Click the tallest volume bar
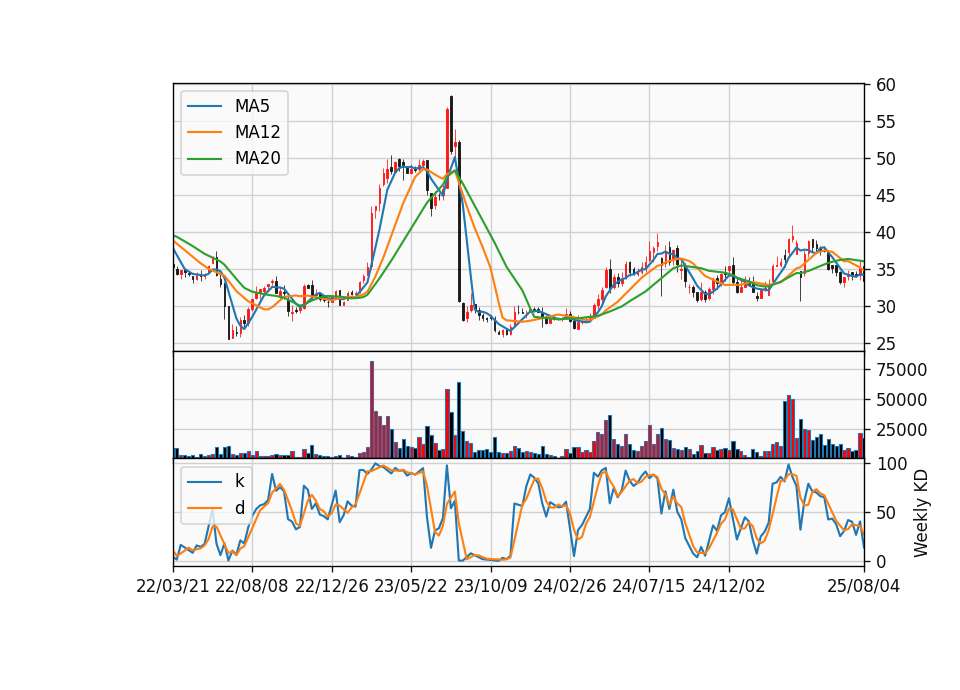The width and height of the screenshot is (960, 690). tap(372, 410)
